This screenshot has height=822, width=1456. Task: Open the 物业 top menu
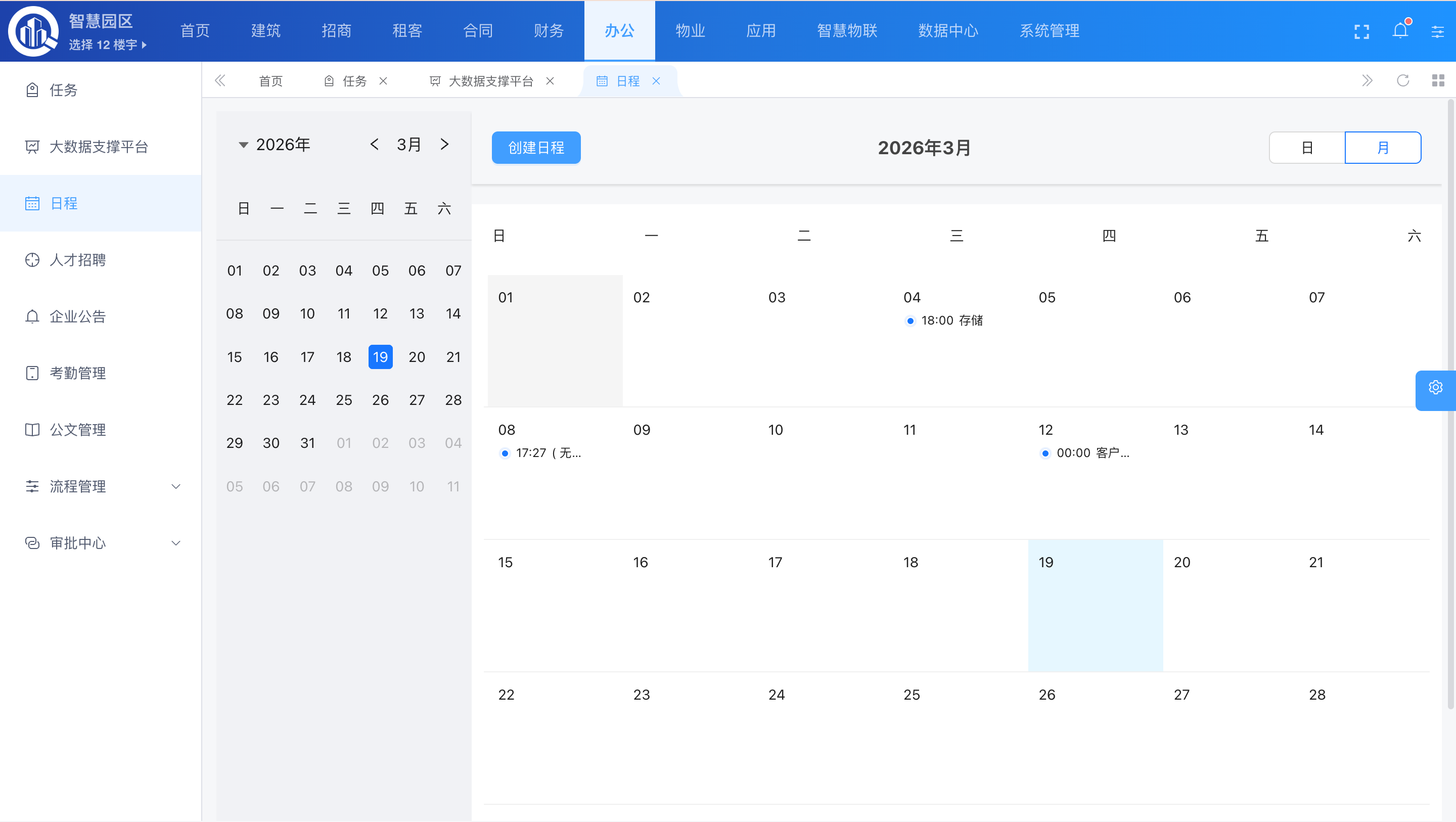point(690,30)
